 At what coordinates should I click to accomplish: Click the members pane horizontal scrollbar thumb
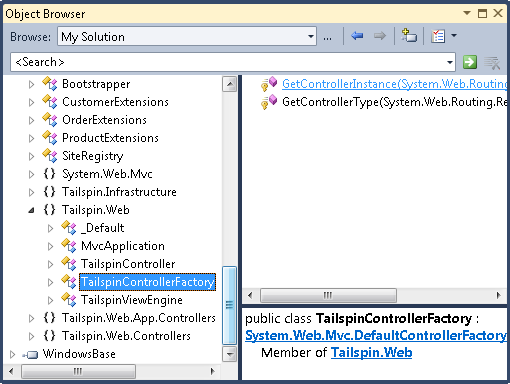point(328,295)
